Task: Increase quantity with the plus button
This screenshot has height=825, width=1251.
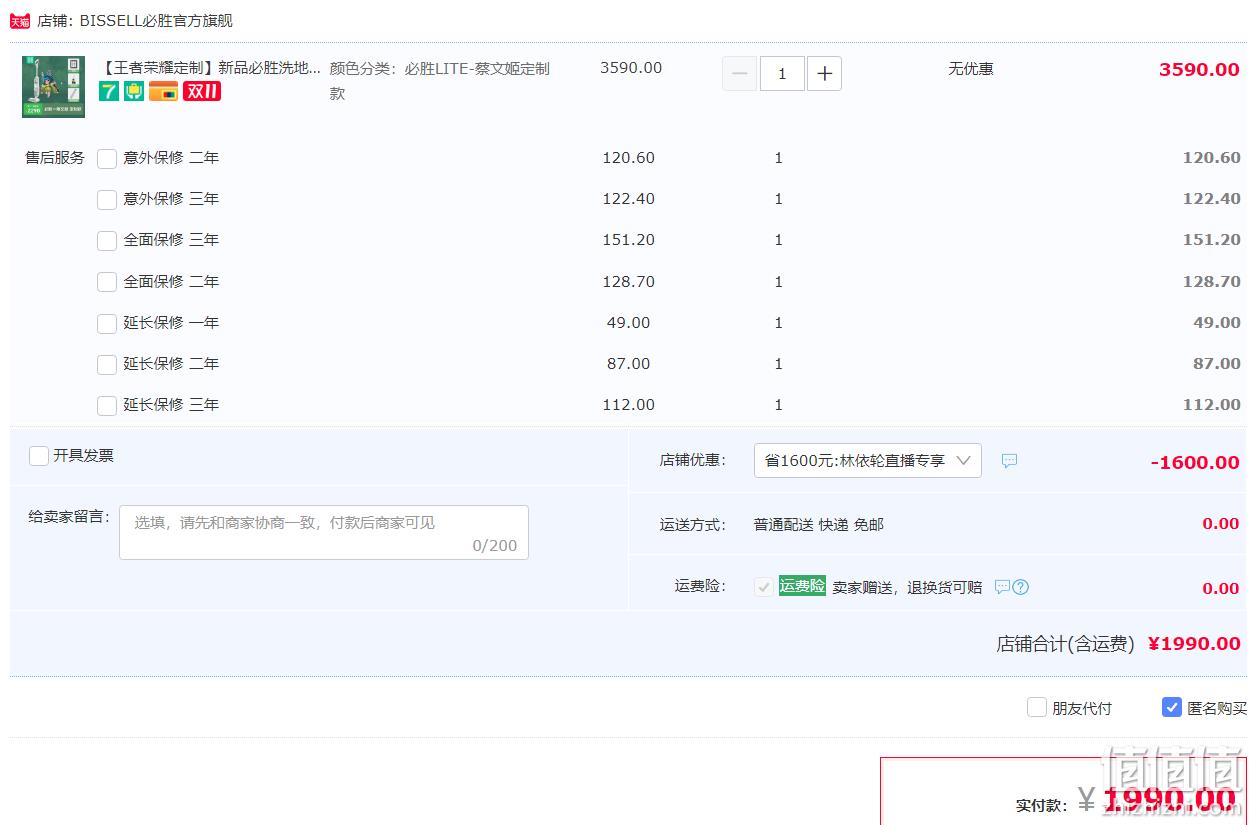Action: 824,74
